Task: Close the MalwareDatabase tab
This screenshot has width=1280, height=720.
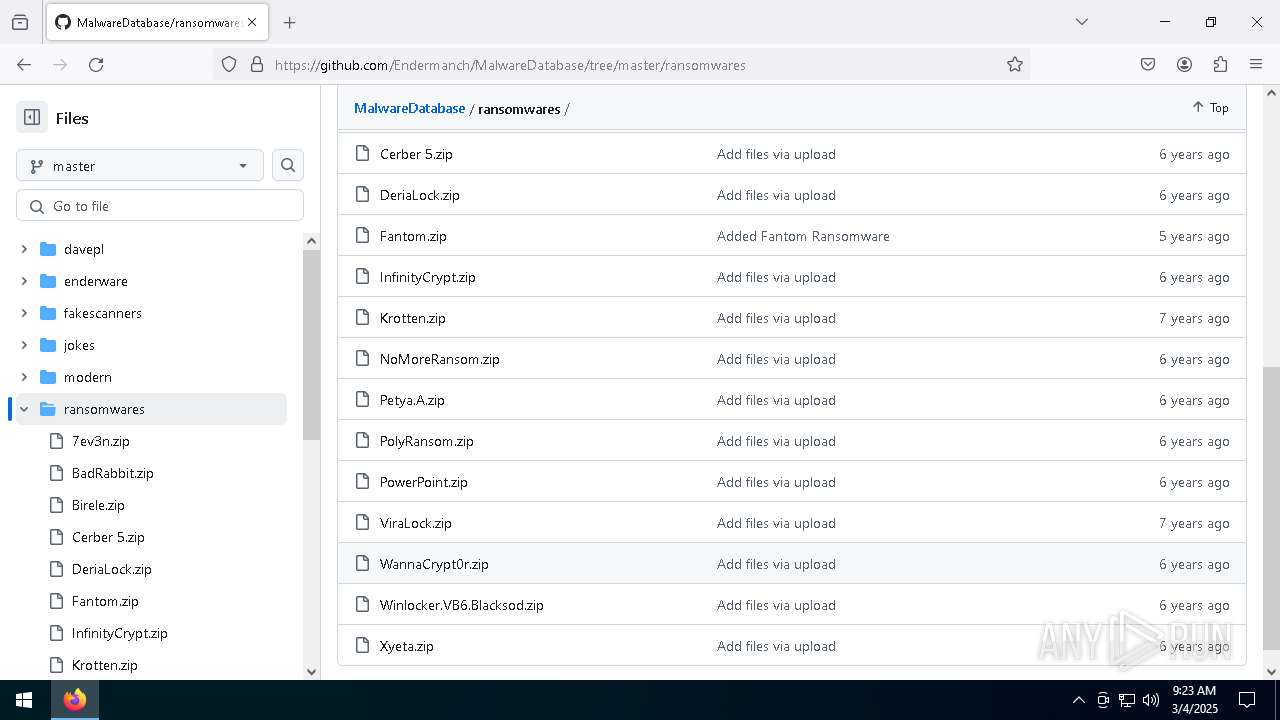Action: coord(253,22)
